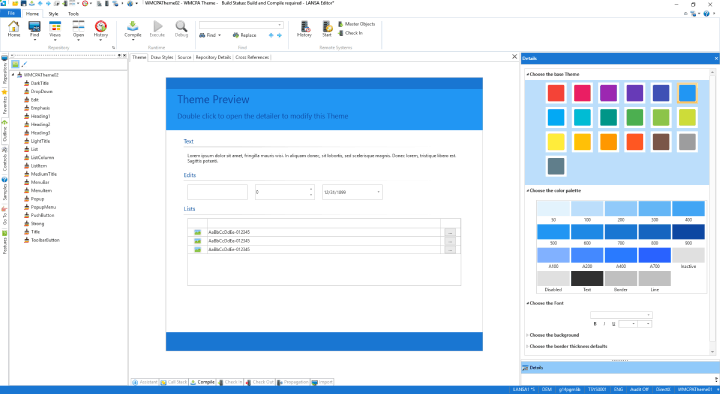
Task: Expand the Choose the background section
Action: 528,335
